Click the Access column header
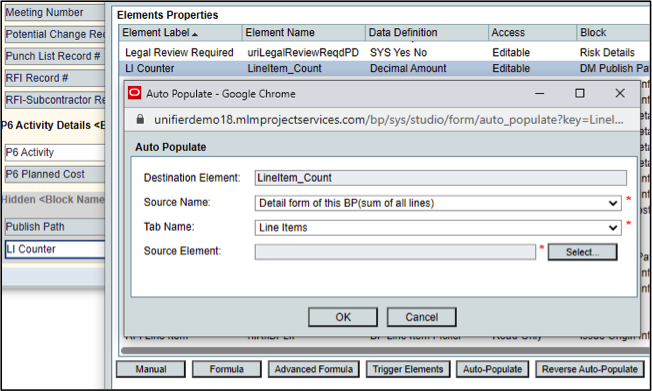Image resolution: width=652 pixels, height=391 pixels. pos(532,32)
